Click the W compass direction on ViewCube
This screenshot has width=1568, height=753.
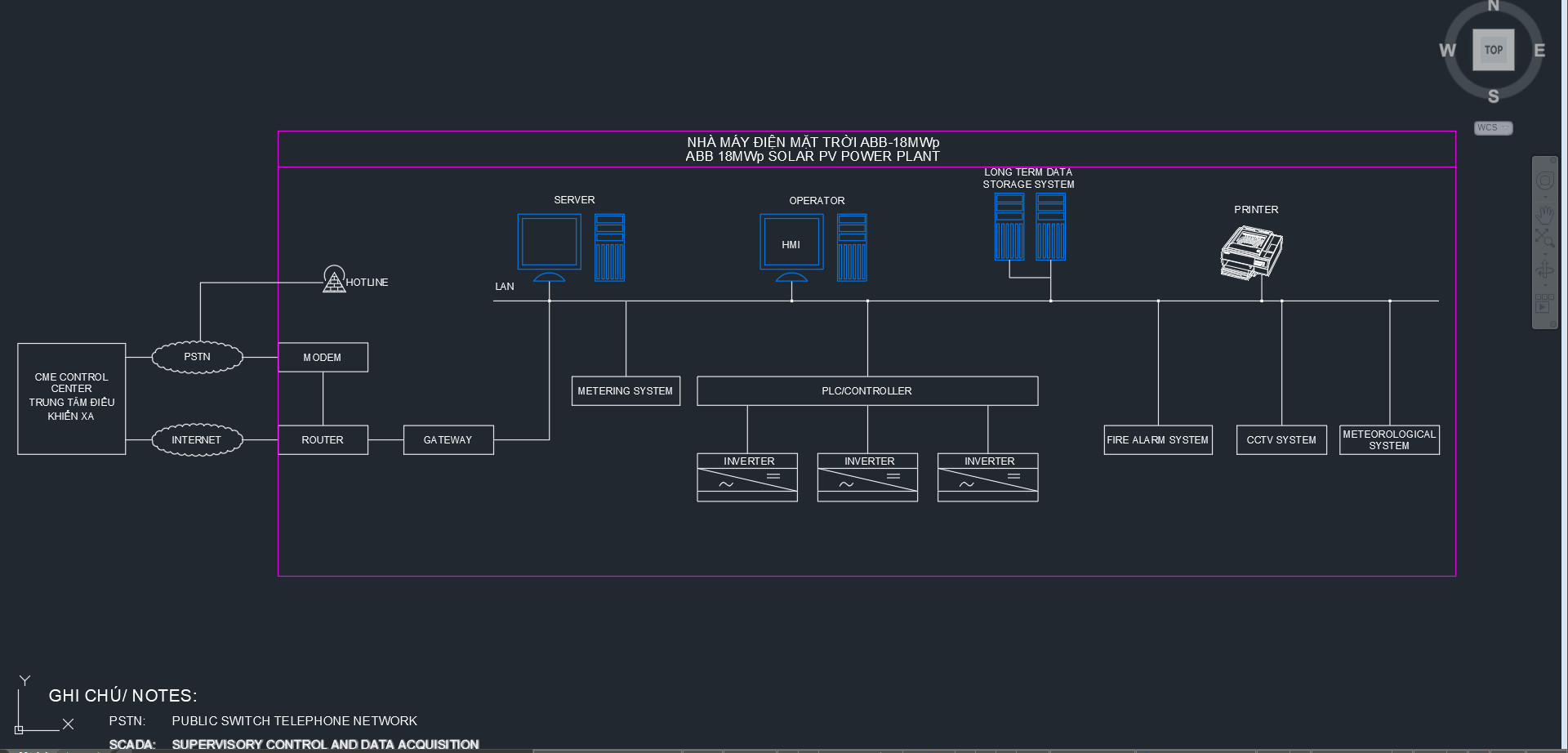(1447, 51)
